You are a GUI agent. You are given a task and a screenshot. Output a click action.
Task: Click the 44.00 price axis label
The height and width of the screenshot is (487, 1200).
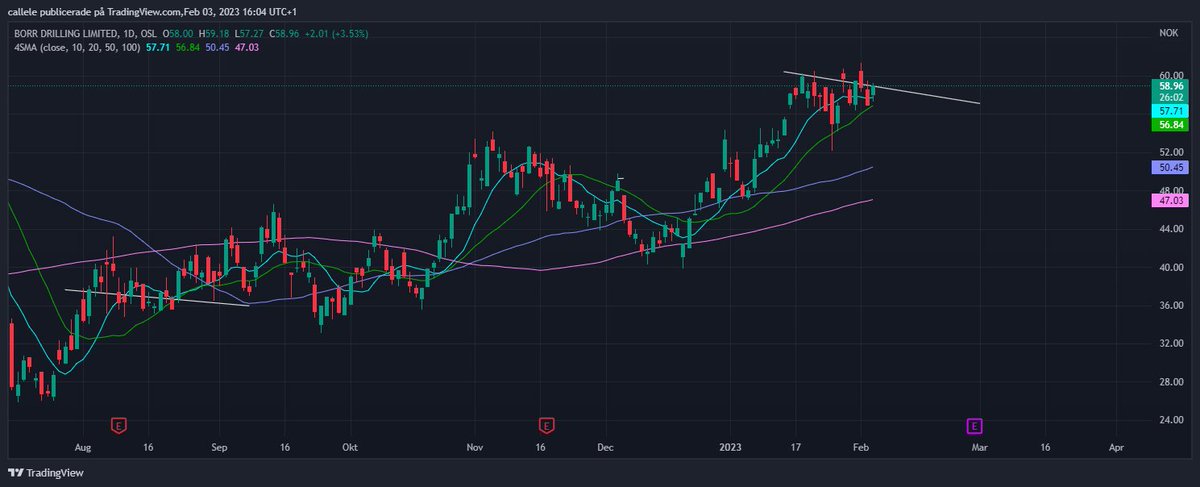1172,229
